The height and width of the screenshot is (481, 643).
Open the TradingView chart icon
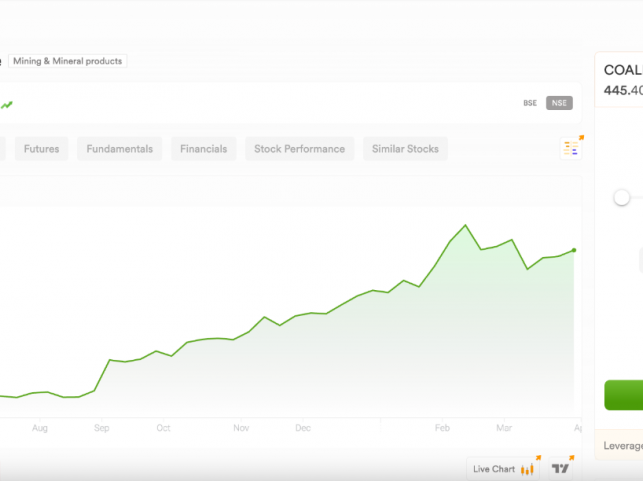563,468
